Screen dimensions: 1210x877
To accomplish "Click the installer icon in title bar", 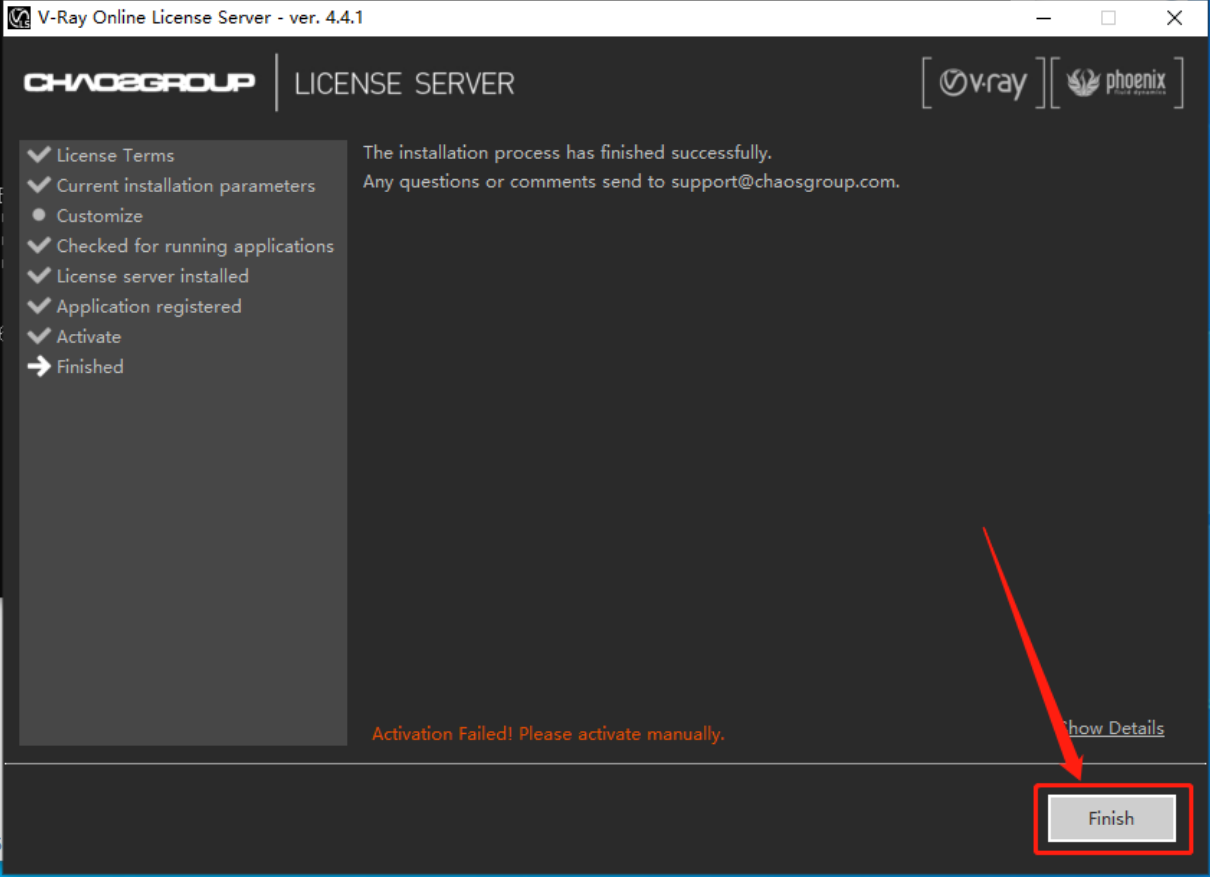I will (19, 18).
